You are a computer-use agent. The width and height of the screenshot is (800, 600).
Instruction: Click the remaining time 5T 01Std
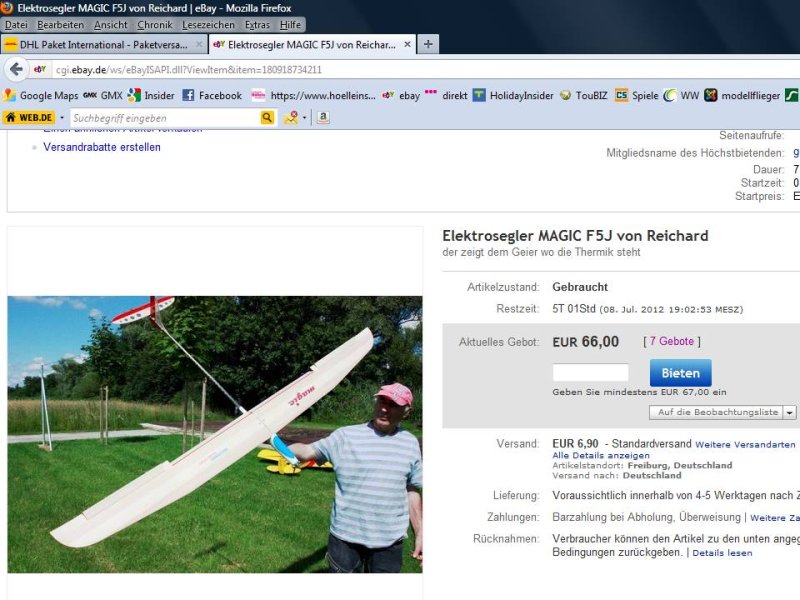click(x=574, y=309)
